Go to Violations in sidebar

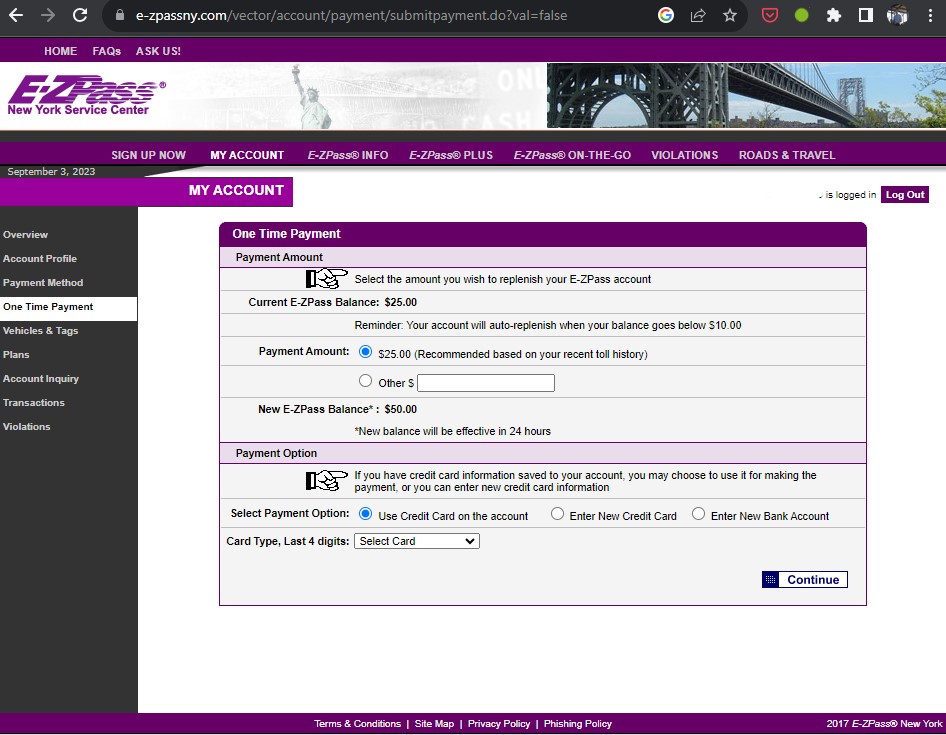(27, 427)
